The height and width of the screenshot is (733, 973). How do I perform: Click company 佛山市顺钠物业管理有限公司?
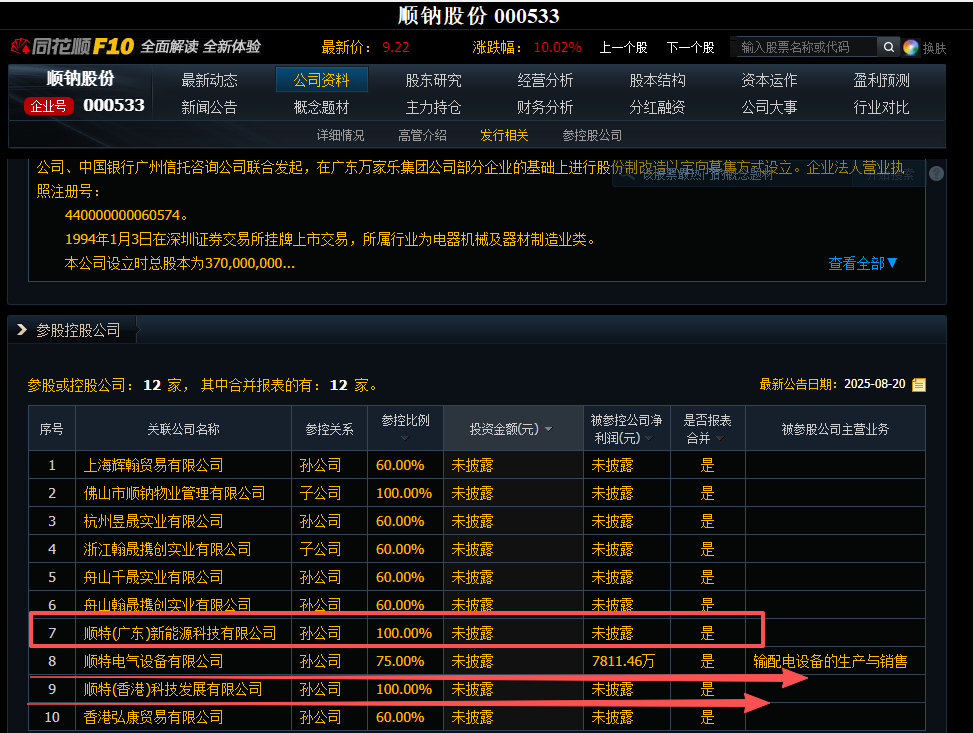[174, 493]
